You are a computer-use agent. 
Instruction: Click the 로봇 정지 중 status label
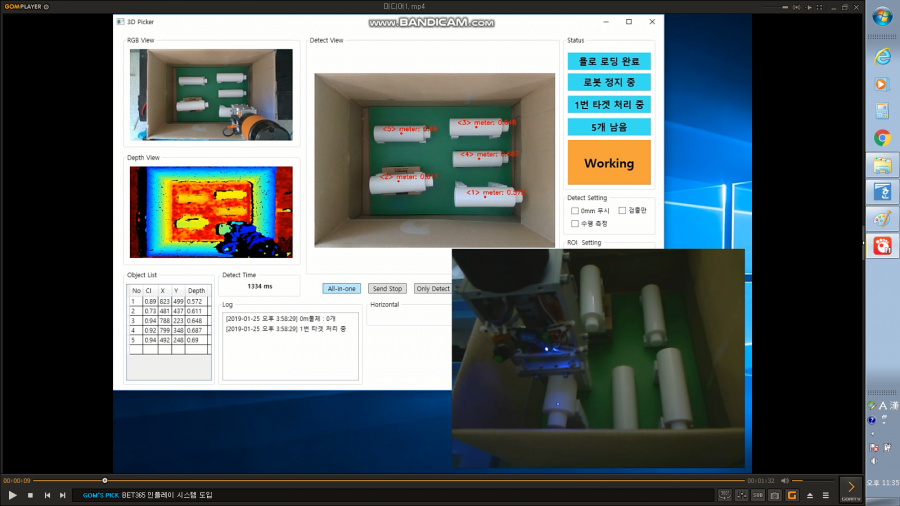coord(609,83)
